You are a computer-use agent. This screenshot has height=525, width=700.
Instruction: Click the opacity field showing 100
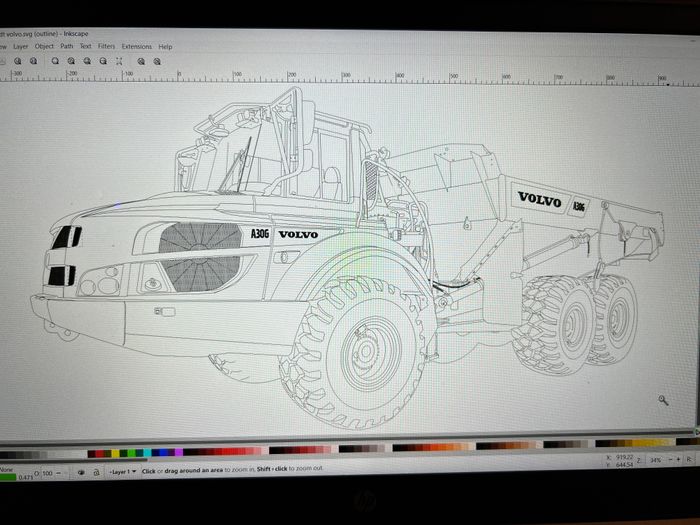click(x=47, y=473)
